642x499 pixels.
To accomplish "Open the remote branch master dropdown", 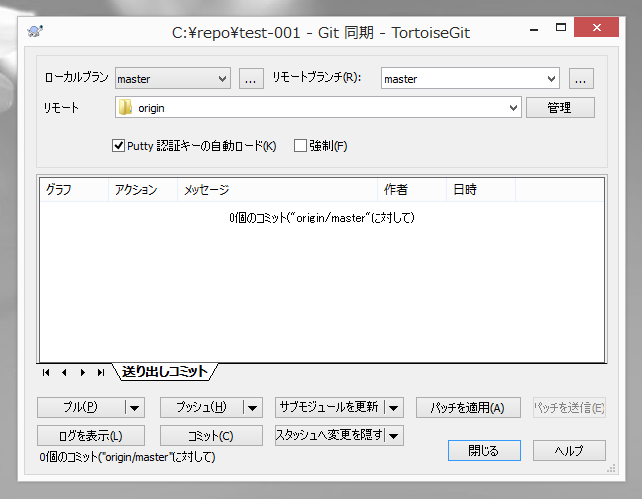I will pos(551,79).
